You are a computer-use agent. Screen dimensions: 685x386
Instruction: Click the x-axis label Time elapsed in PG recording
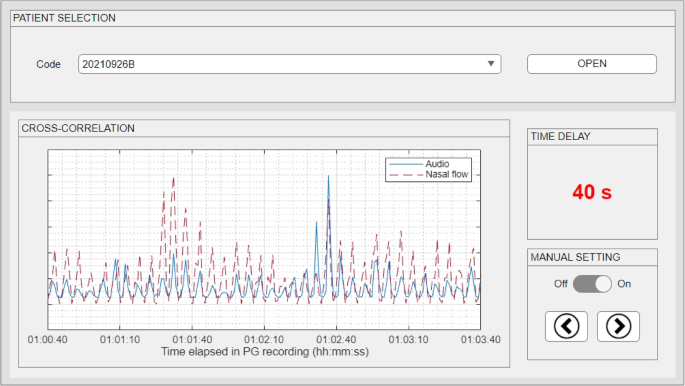point(265,352)
